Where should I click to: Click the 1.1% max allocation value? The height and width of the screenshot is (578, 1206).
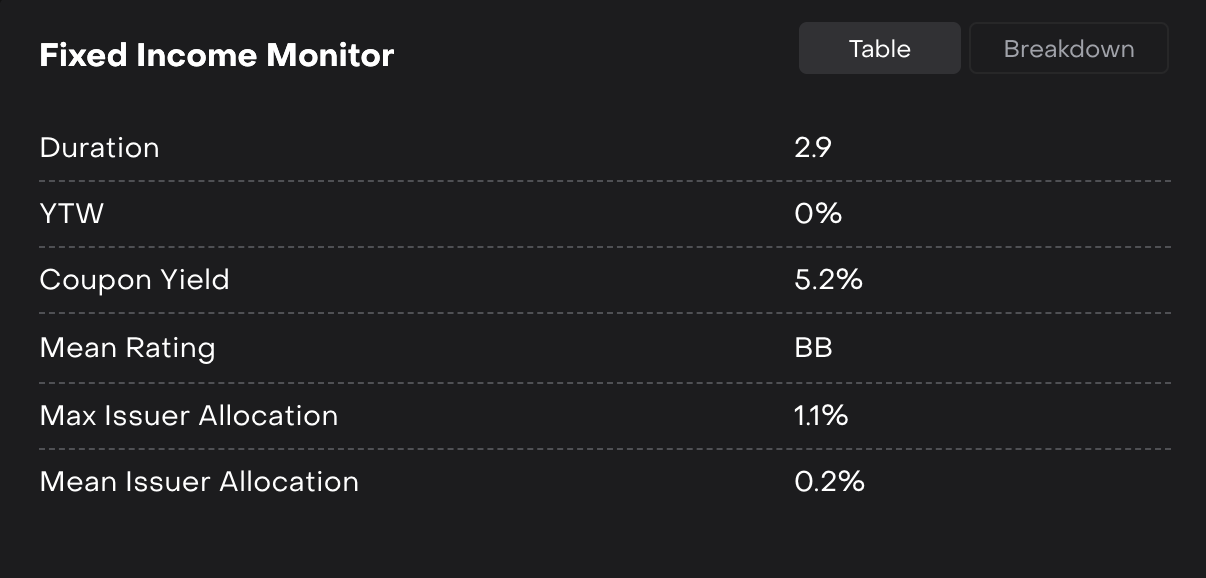(821, 415)
